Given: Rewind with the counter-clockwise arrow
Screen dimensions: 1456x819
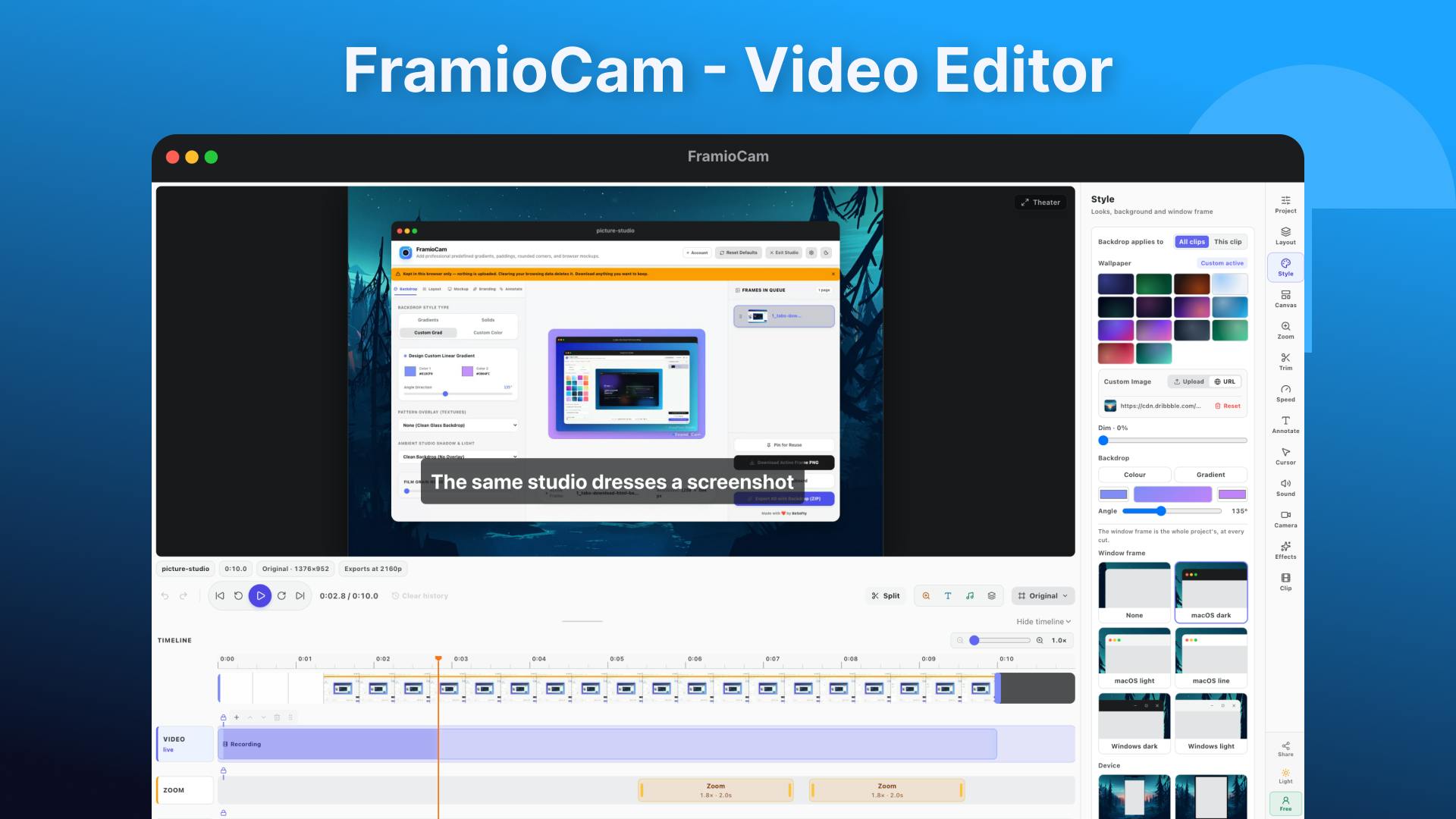Looking at the screenshot, I should [238, 596].
